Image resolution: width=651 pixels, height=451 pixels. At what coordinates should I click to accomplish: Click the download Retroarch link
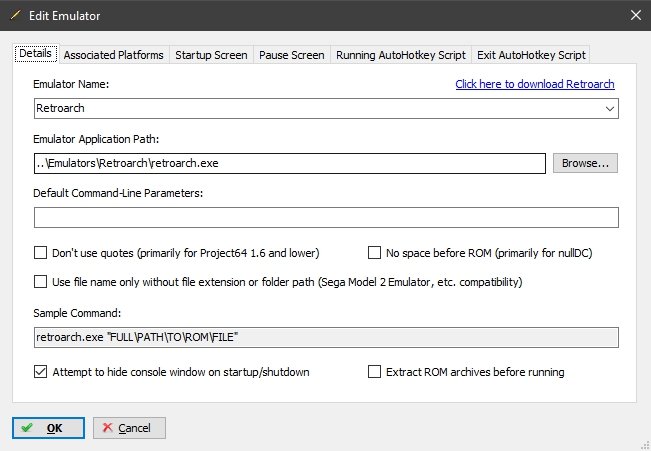[535, 84]
